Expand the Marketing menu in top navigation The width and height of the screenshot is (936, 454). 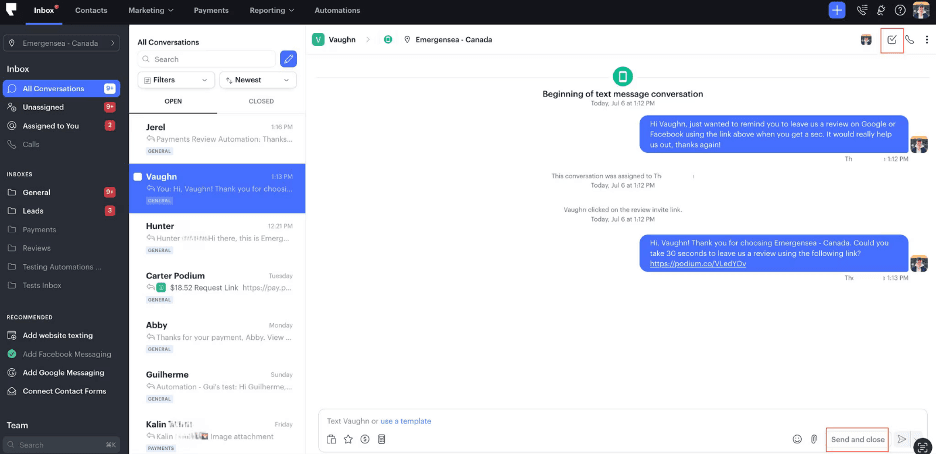[150, 10]
